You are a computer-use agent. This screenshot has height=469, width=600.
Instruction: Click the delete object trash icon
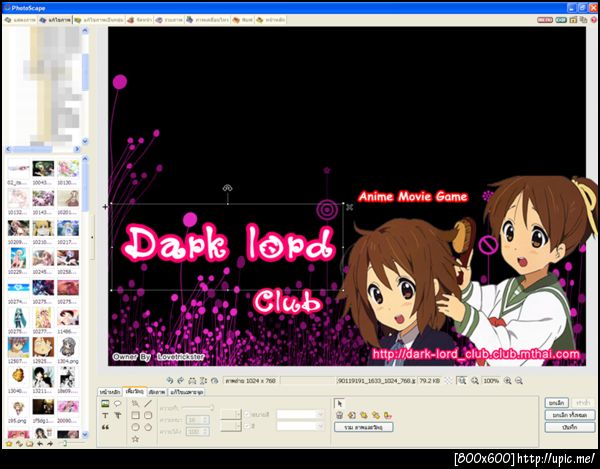[x=339, y=415]
